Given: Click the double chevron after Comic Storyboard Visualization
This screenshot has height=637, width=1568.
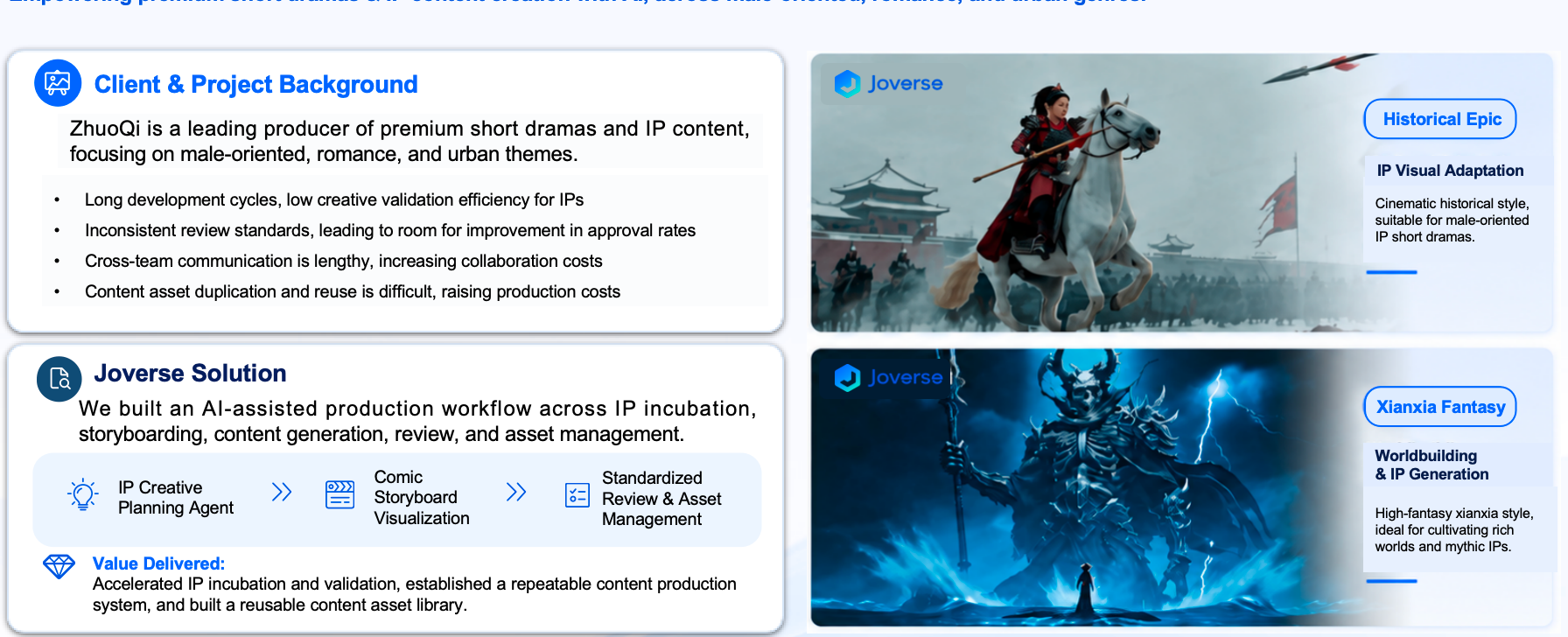Looking at the screenshot, I should click(x=516, y=492).
